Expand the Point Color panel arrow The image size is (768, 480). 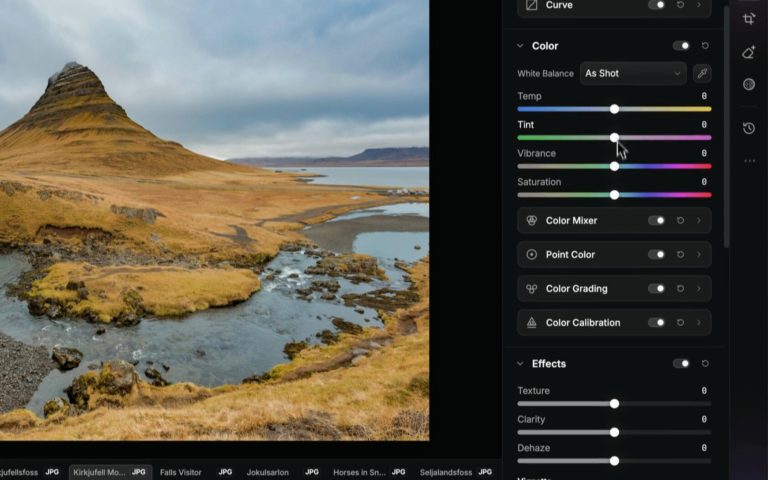[x=699, y=254]
